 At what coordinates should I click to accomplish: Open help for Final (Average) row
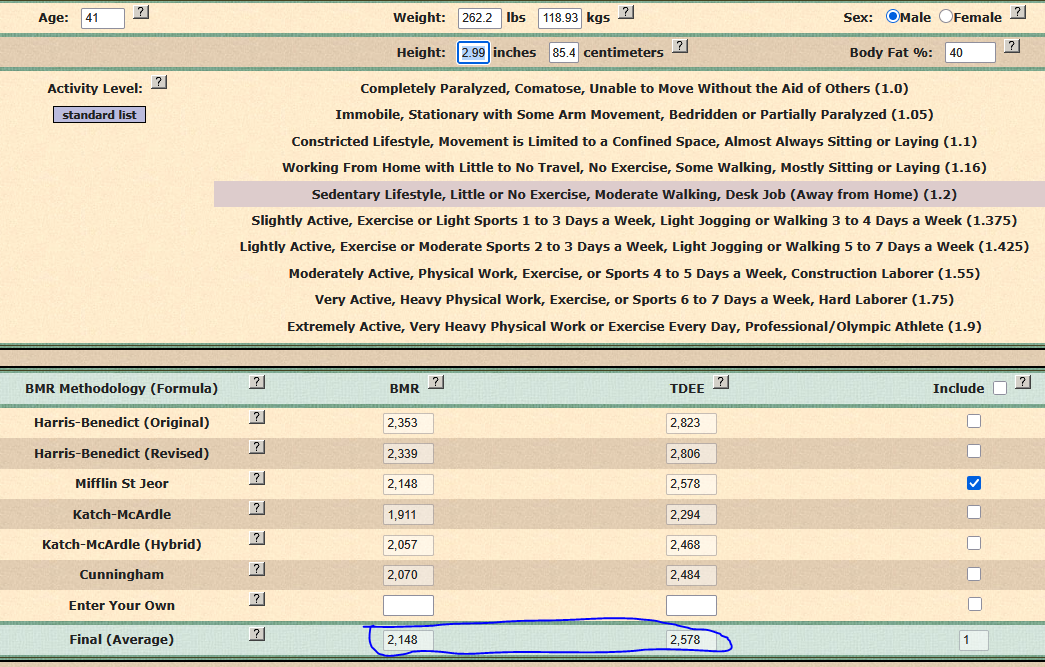(x=257, y=634)
